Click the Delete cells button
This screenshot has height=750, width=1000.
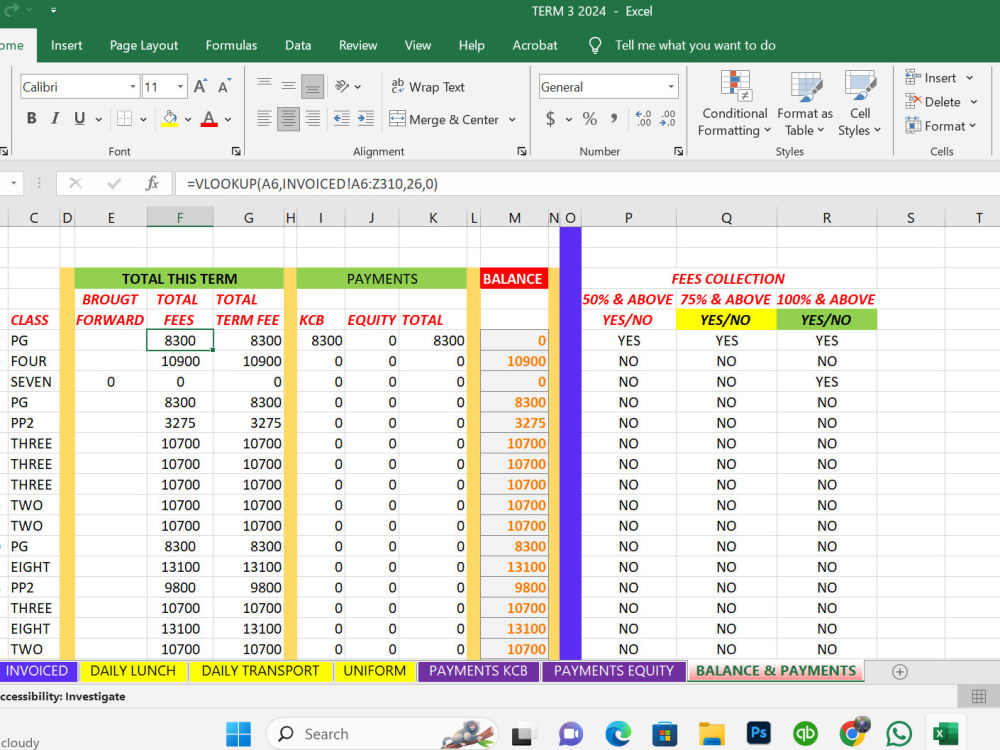click(x=933, y=102)
